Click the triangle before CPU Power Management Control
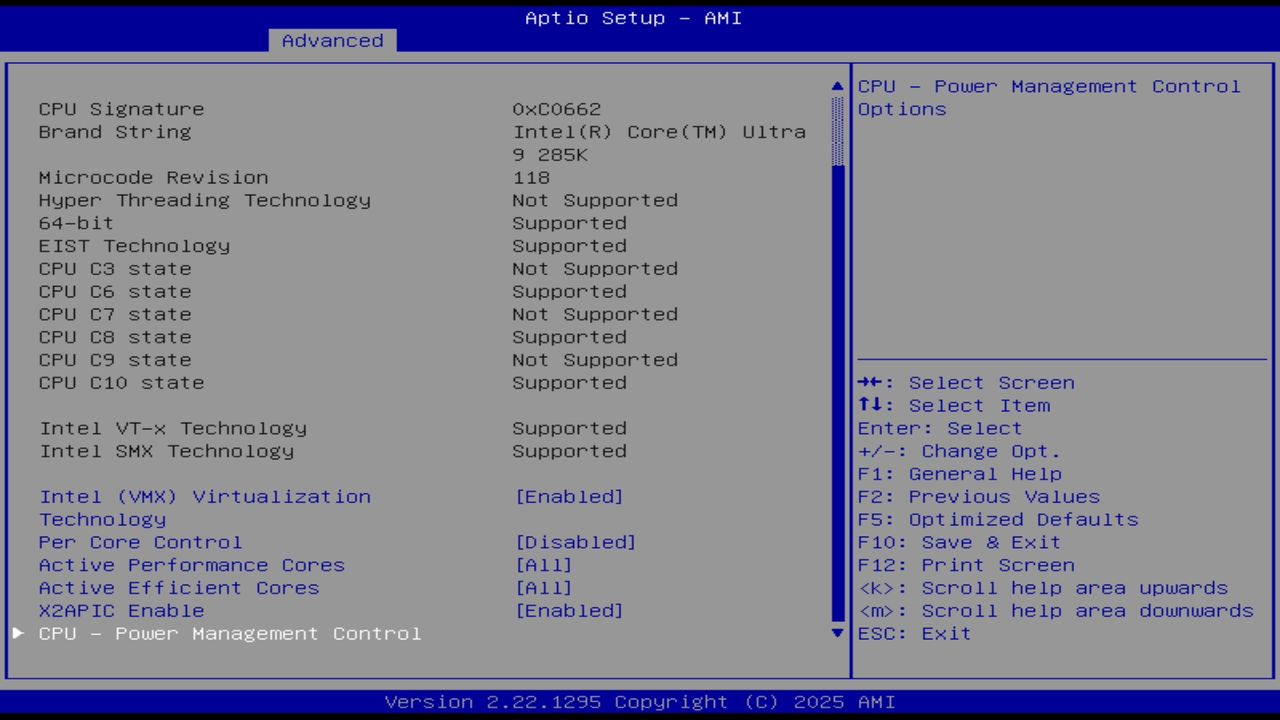 17,633
